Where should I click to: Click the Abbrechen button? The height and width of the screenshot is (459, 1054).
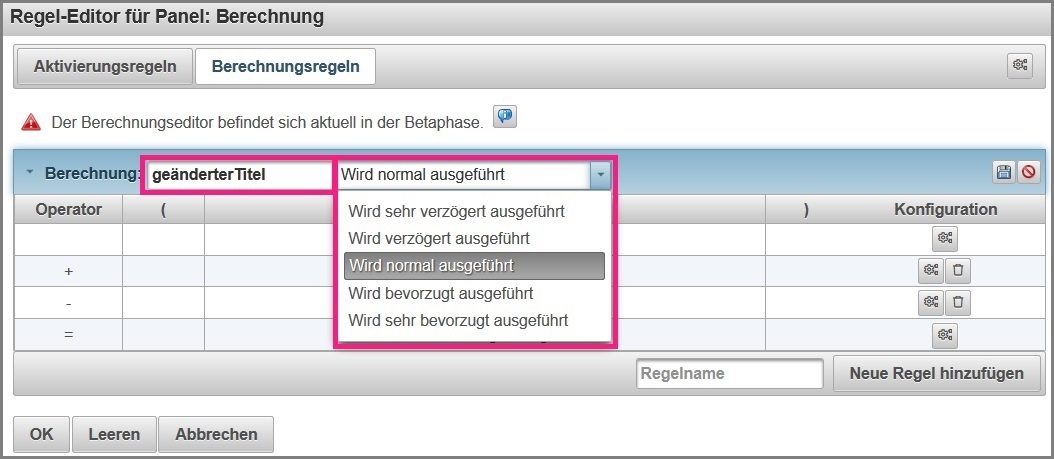click(x=216, y=434)
